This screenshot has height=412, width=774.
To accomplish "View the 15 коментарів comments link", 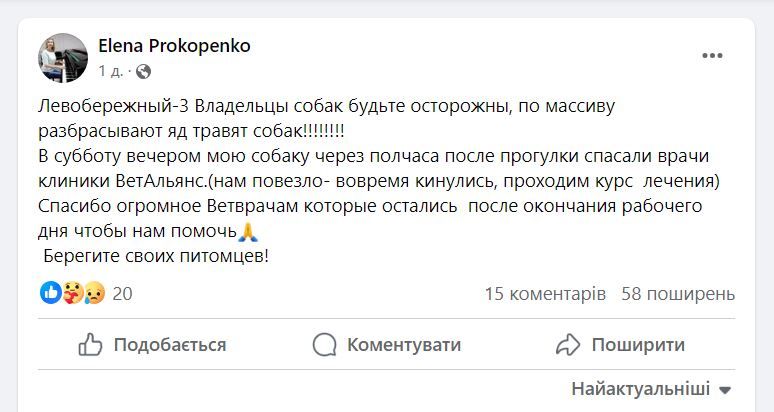I will pyautogui.click(x=545, y=294).
